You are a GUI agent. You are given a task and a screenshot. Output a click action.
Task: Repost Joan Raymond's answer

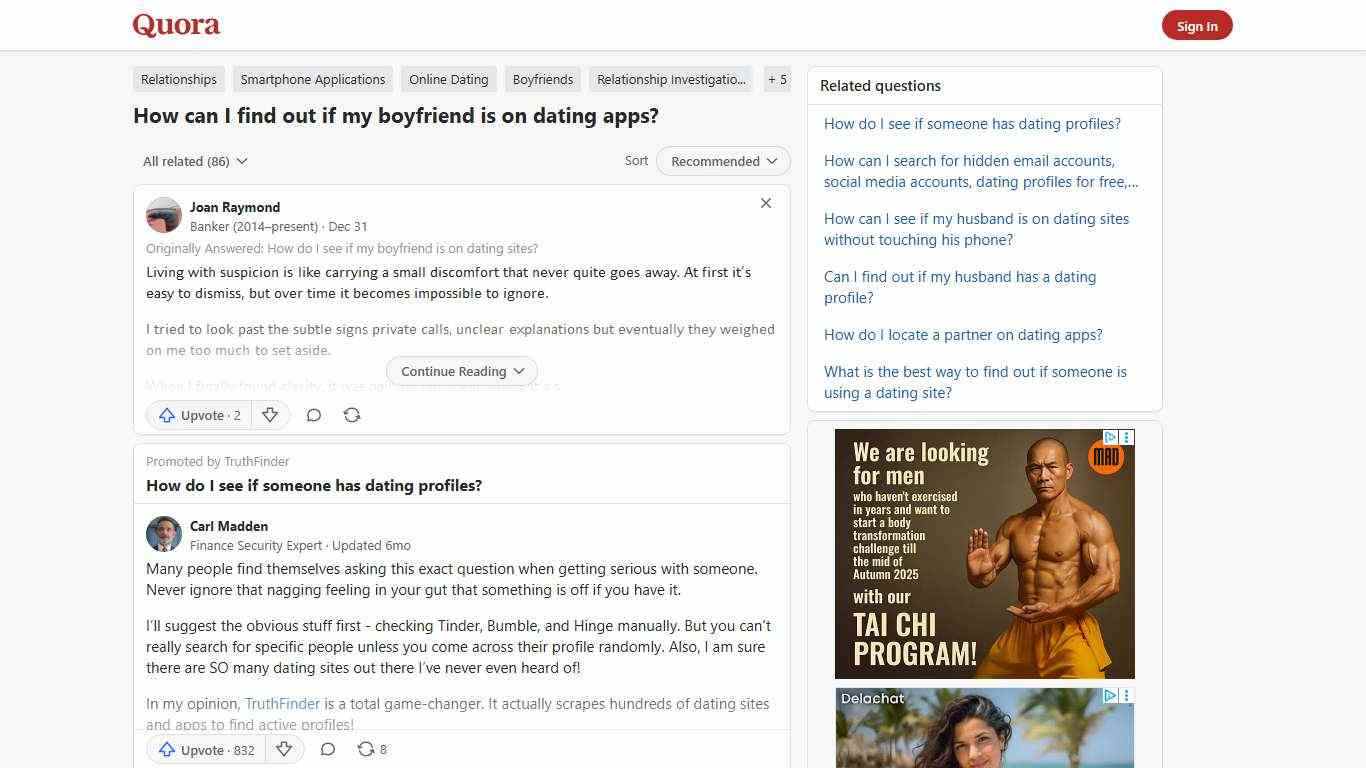[352, 415]
